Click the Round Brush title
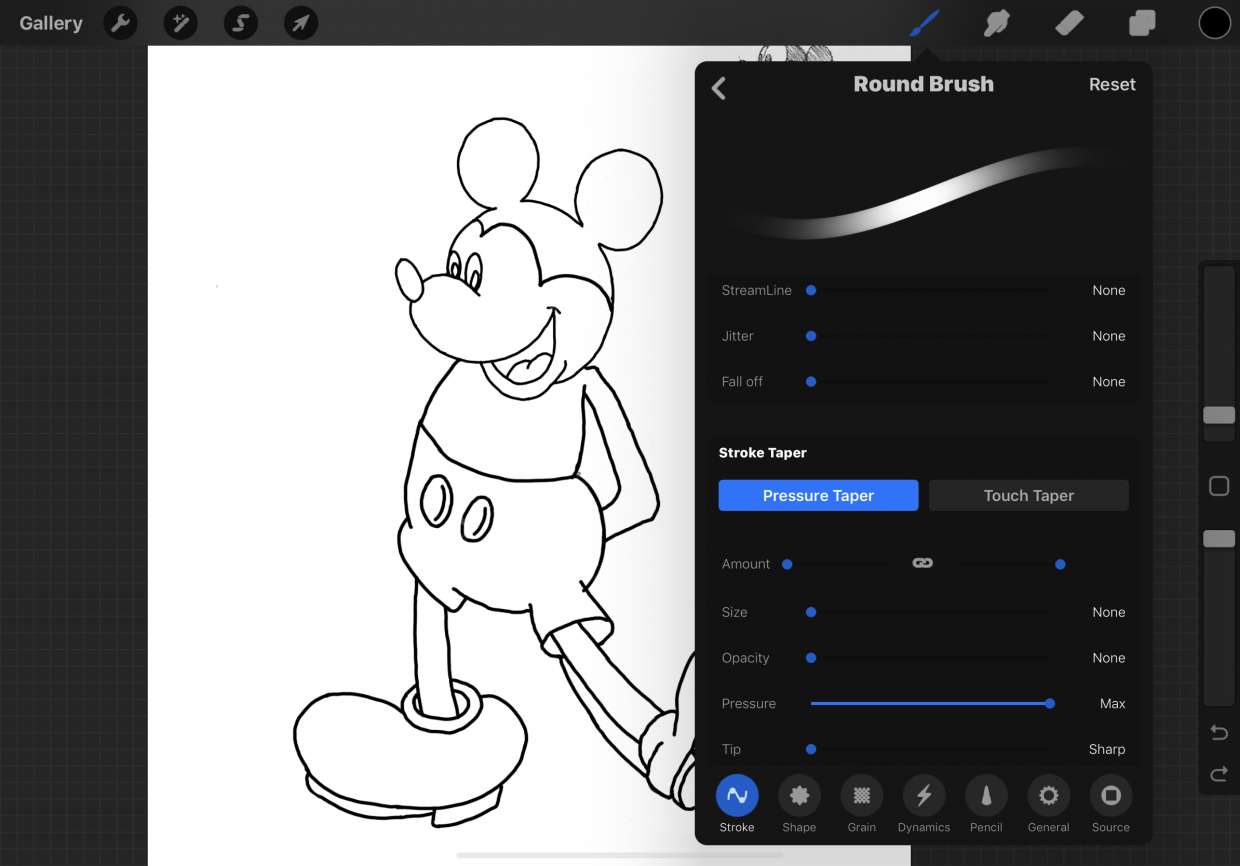The height and width of the screenshot is (866, 1240). [x=923, y=84]
